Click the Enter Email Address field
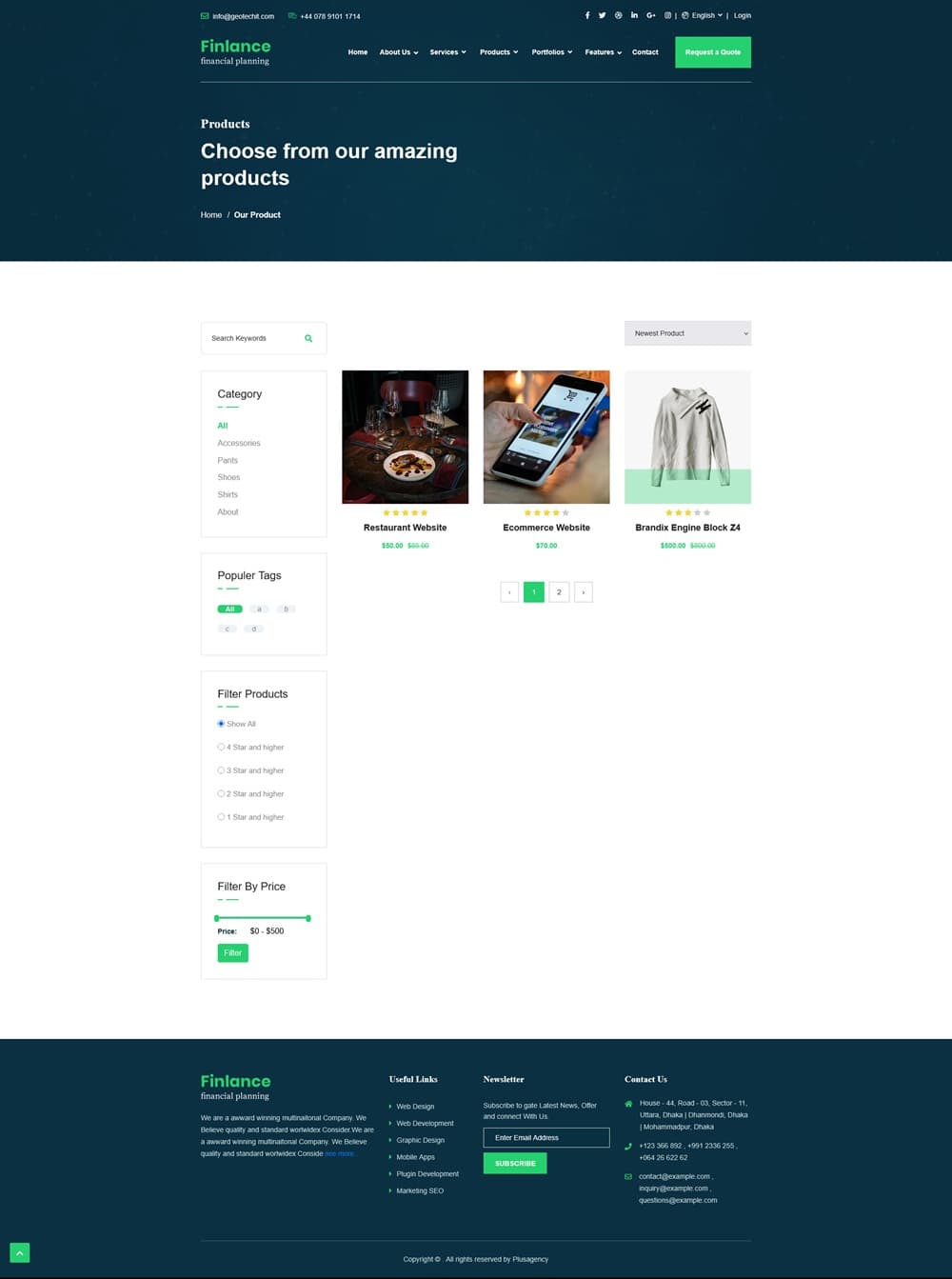This screenshot has height=1279, width=952. click(545, 1137)
